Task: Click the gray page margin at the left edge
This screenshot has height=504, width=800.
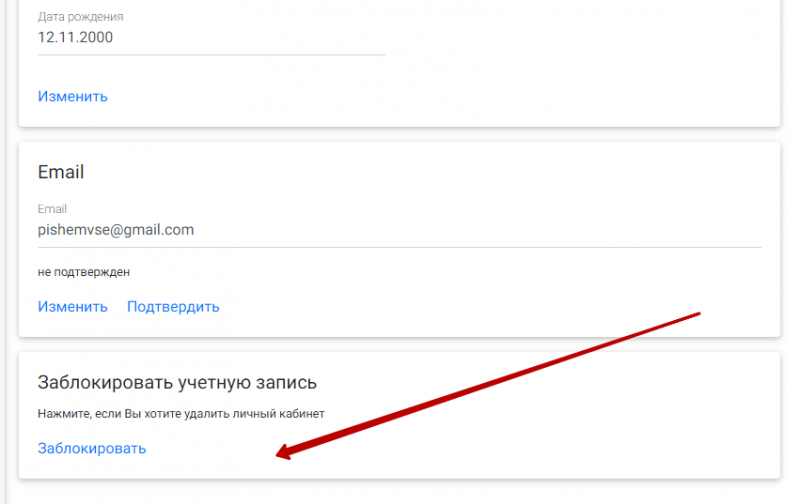Action: (x=8, y=250)
